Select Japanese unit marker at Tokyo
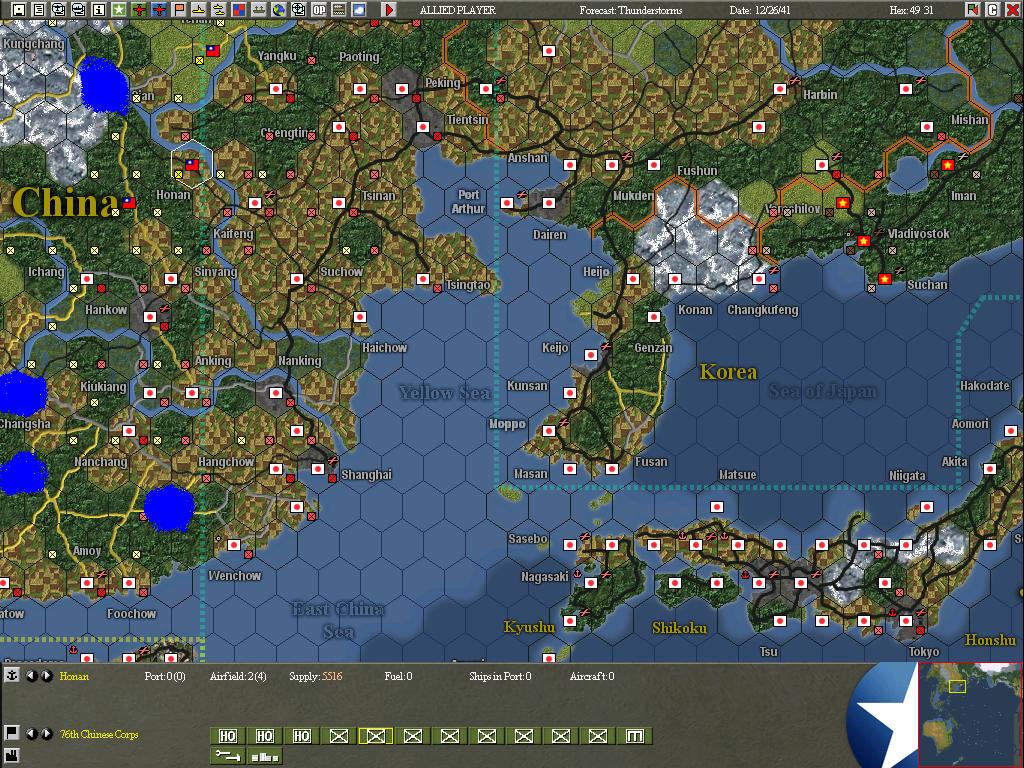1024x768 pixels. click(906, 621)
